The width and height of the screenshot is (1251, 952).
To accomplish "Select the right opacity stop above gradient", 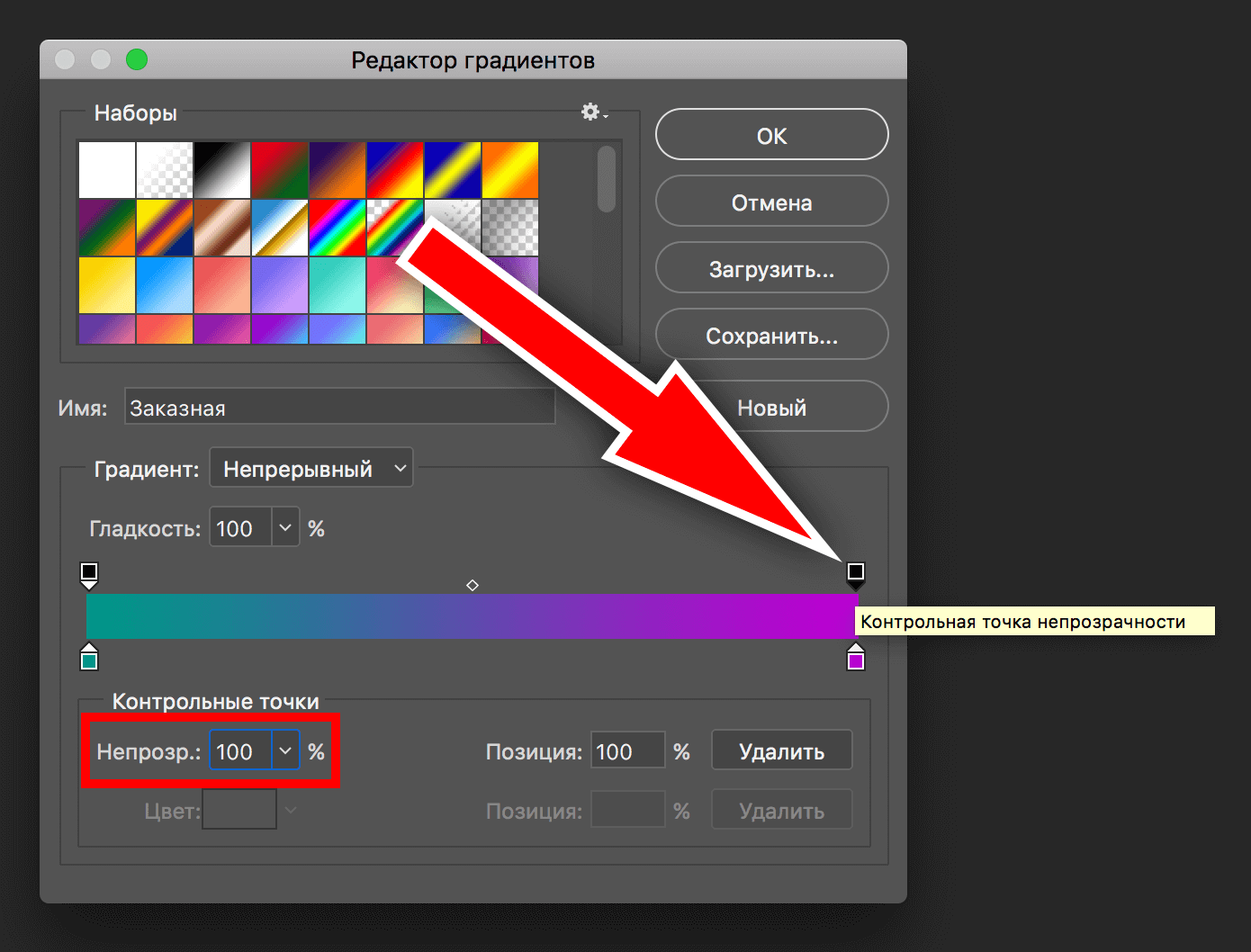I will (856, 573).
